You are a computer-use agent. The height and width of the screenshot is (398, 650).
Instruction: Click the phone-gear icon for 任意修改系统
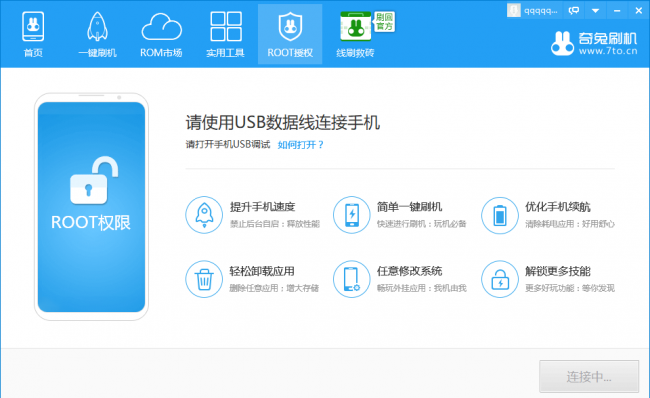[x=352, y=279]
